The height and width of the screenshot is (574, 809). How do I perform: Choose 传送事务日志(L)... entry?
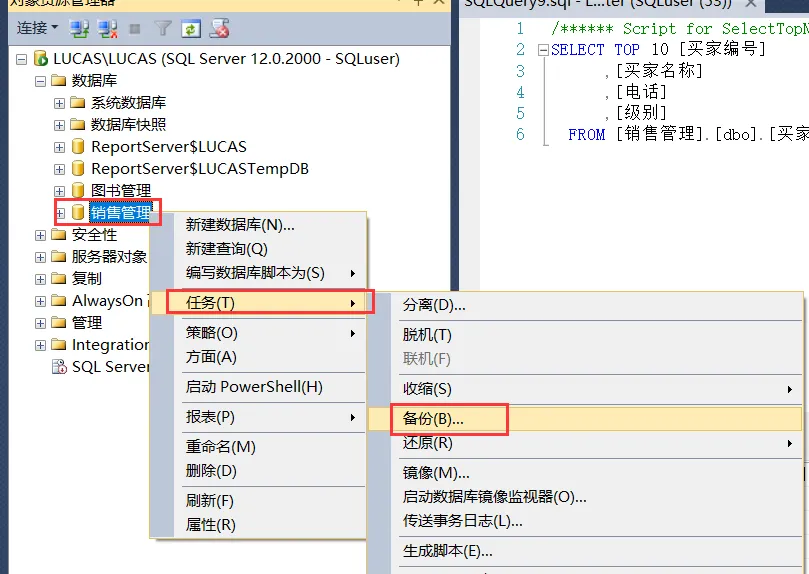585,521
